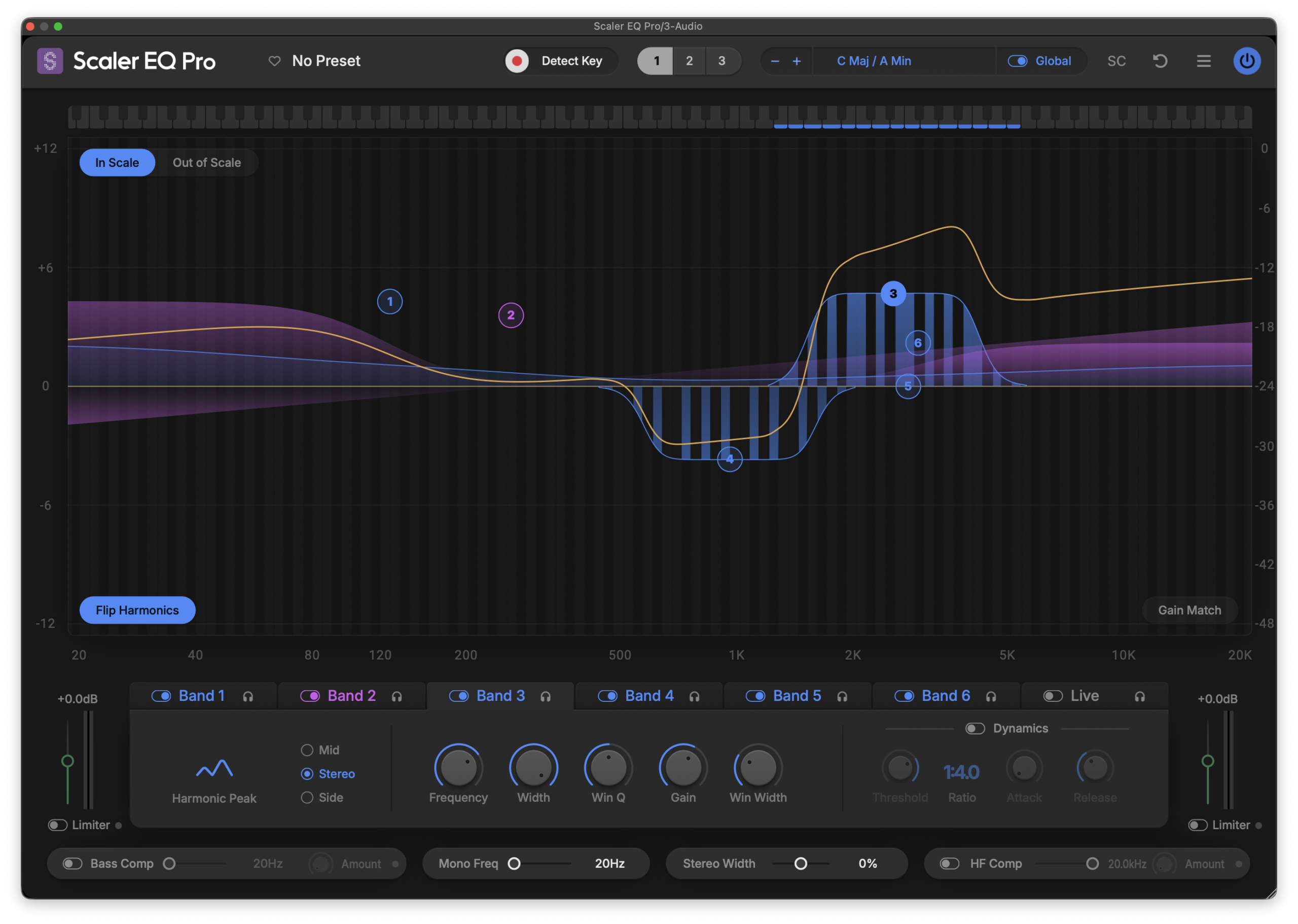Screen dimensions: 1298x924
Task: Toggle the blue power bypass button
Action: 1247,61
